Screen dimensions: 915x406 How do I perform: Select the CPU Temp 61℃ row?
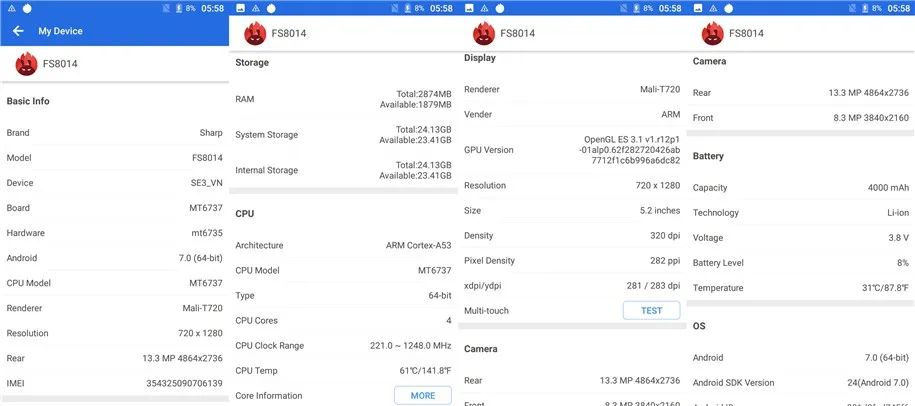[x=343, y=370]
